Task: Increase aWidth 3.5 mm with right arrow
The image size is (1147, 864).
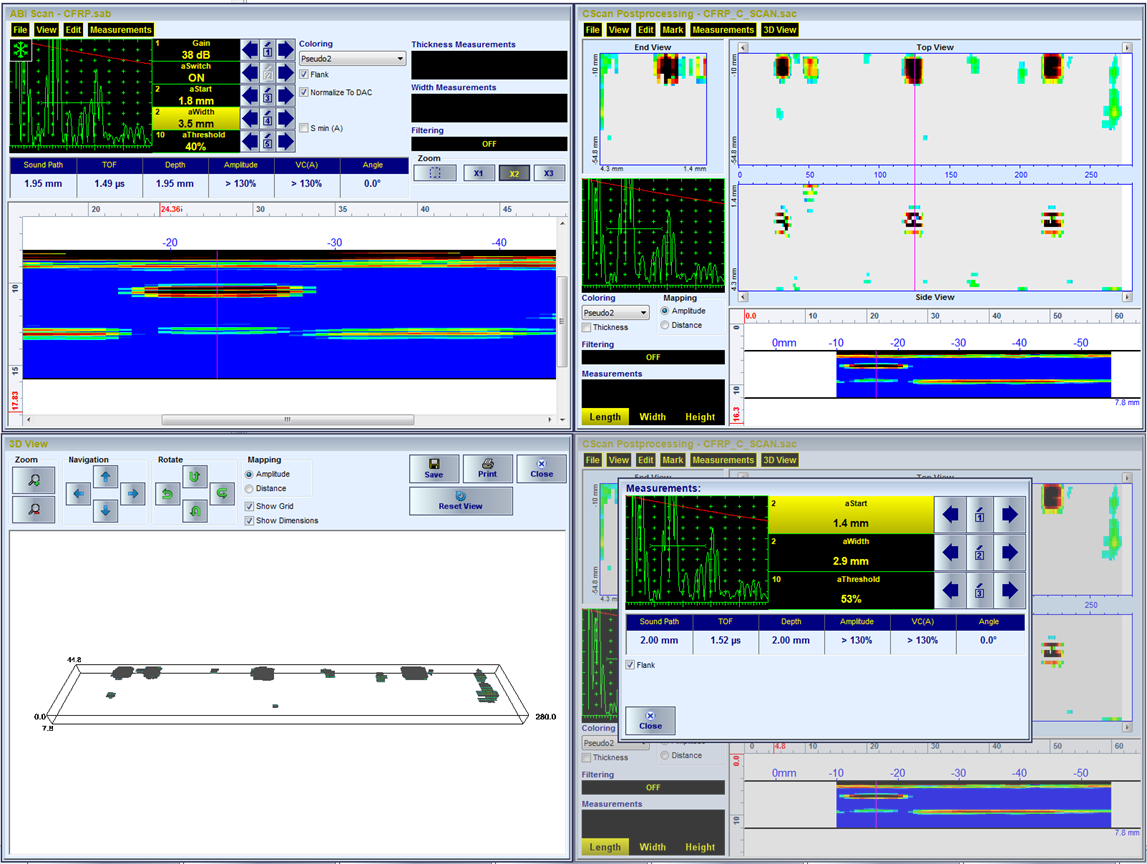Action: (x=286, y=118)
